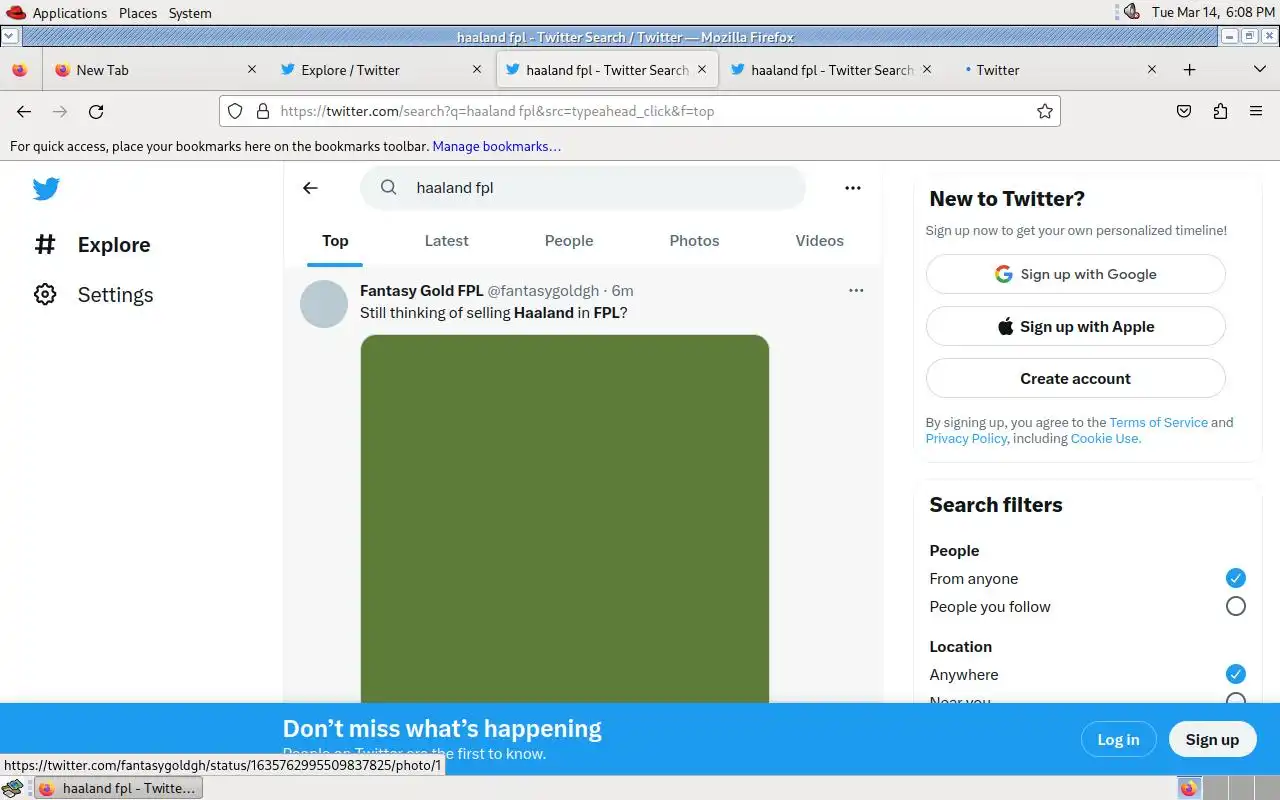This screenshot has width=1280, height=800.
Task: Click the Twitter bird logo
Action: tap(46, 188)
